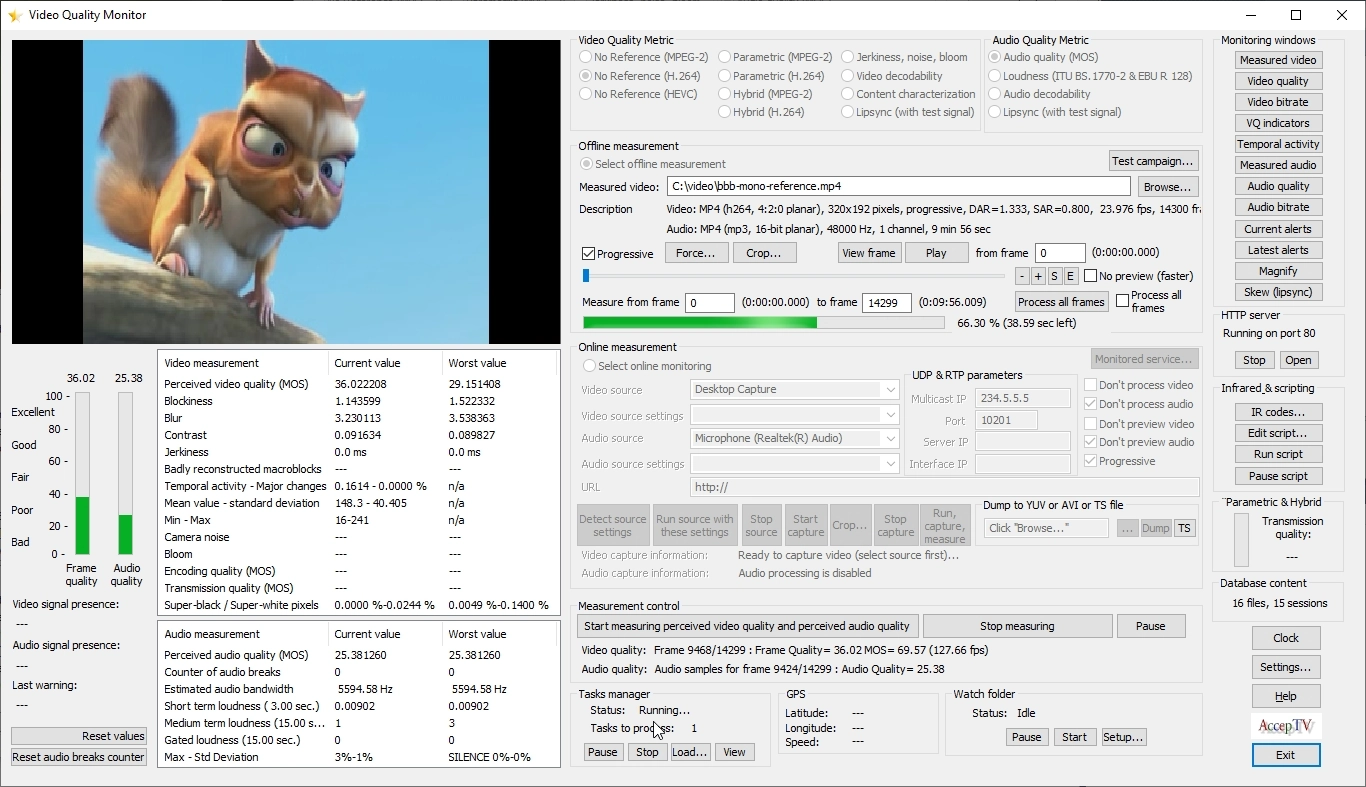Click the to frame 14299 field
Image resolution: width=1366 pixels, height=787 pixels.
click(x=887, y=303)
